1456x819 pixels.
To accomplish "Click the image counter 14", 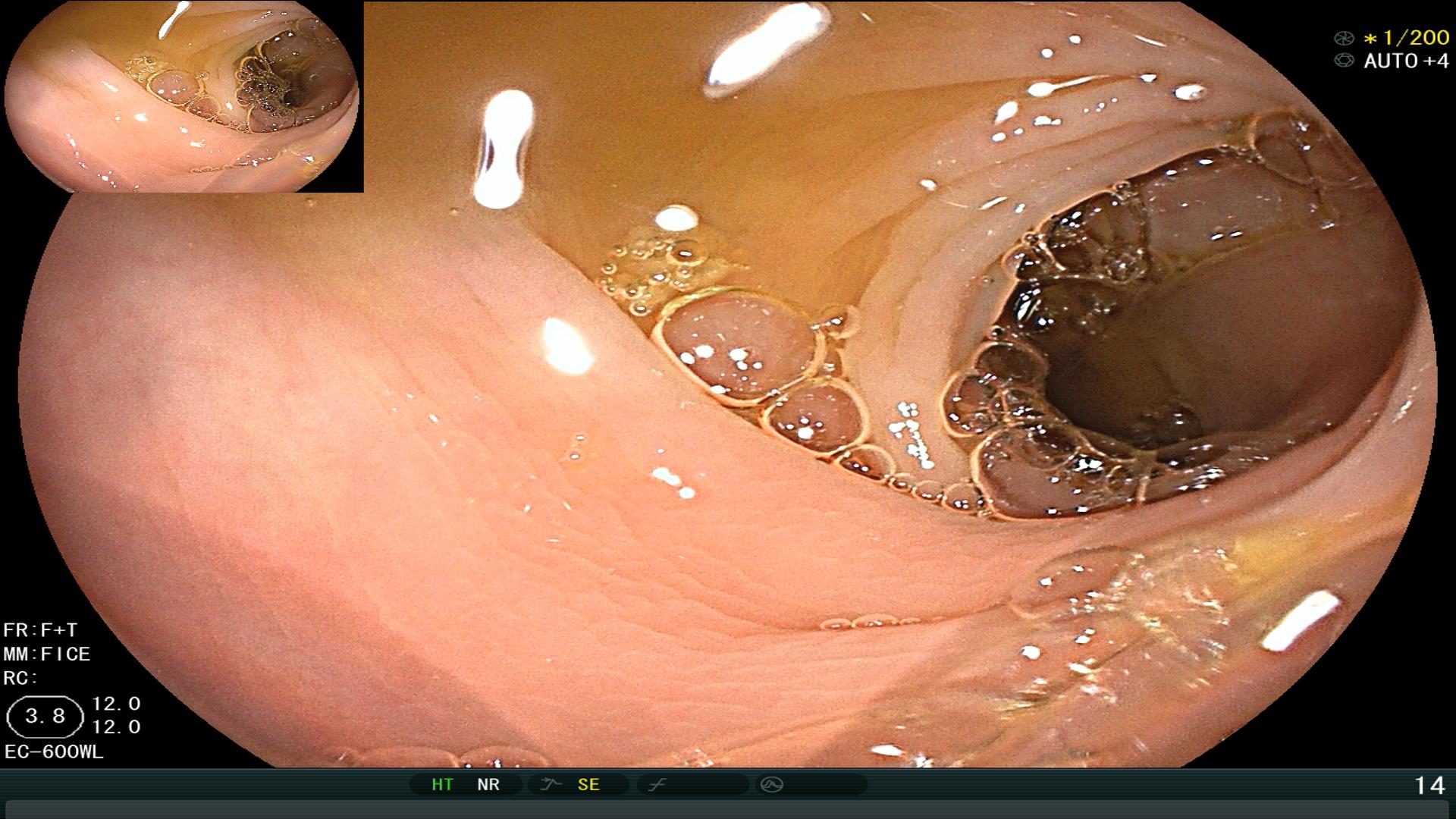I will coord(1429,785).
